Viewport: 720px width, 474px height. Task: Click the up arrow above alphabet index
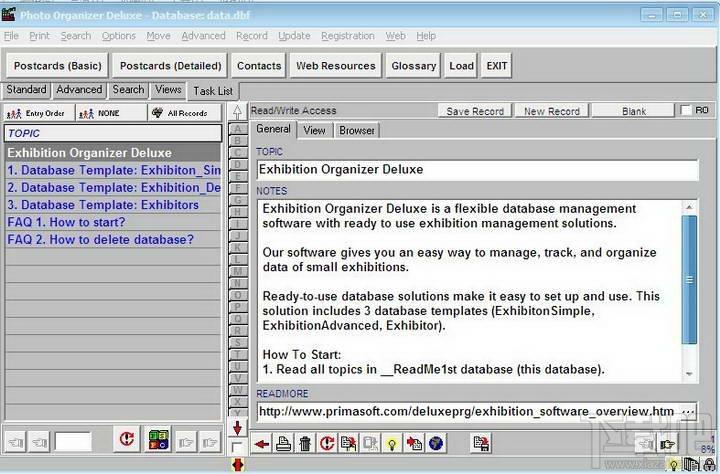pos(237,112)
